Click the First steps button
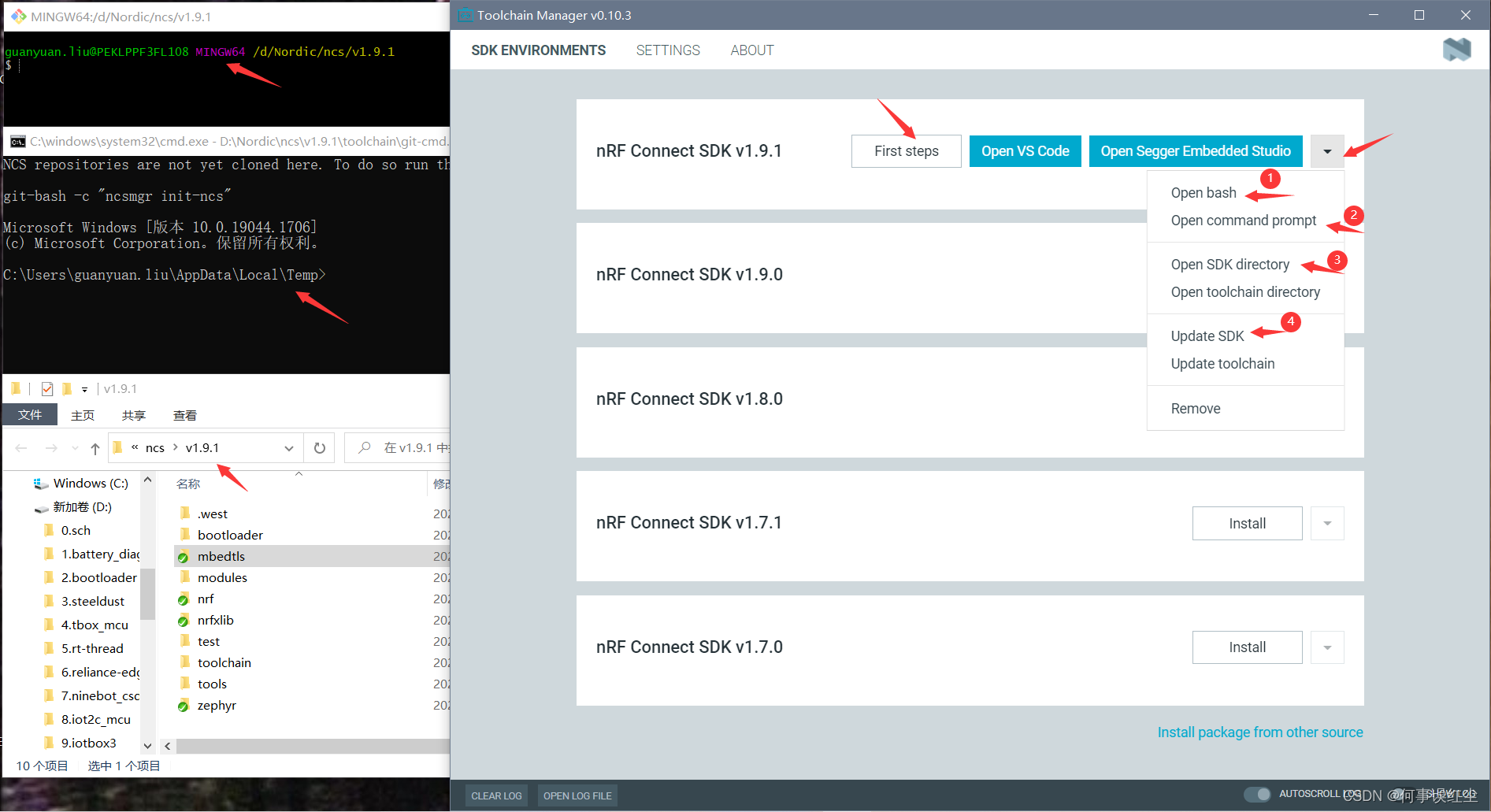The width and height of the screenshot is (1491, 812). (x=907, y=151)
